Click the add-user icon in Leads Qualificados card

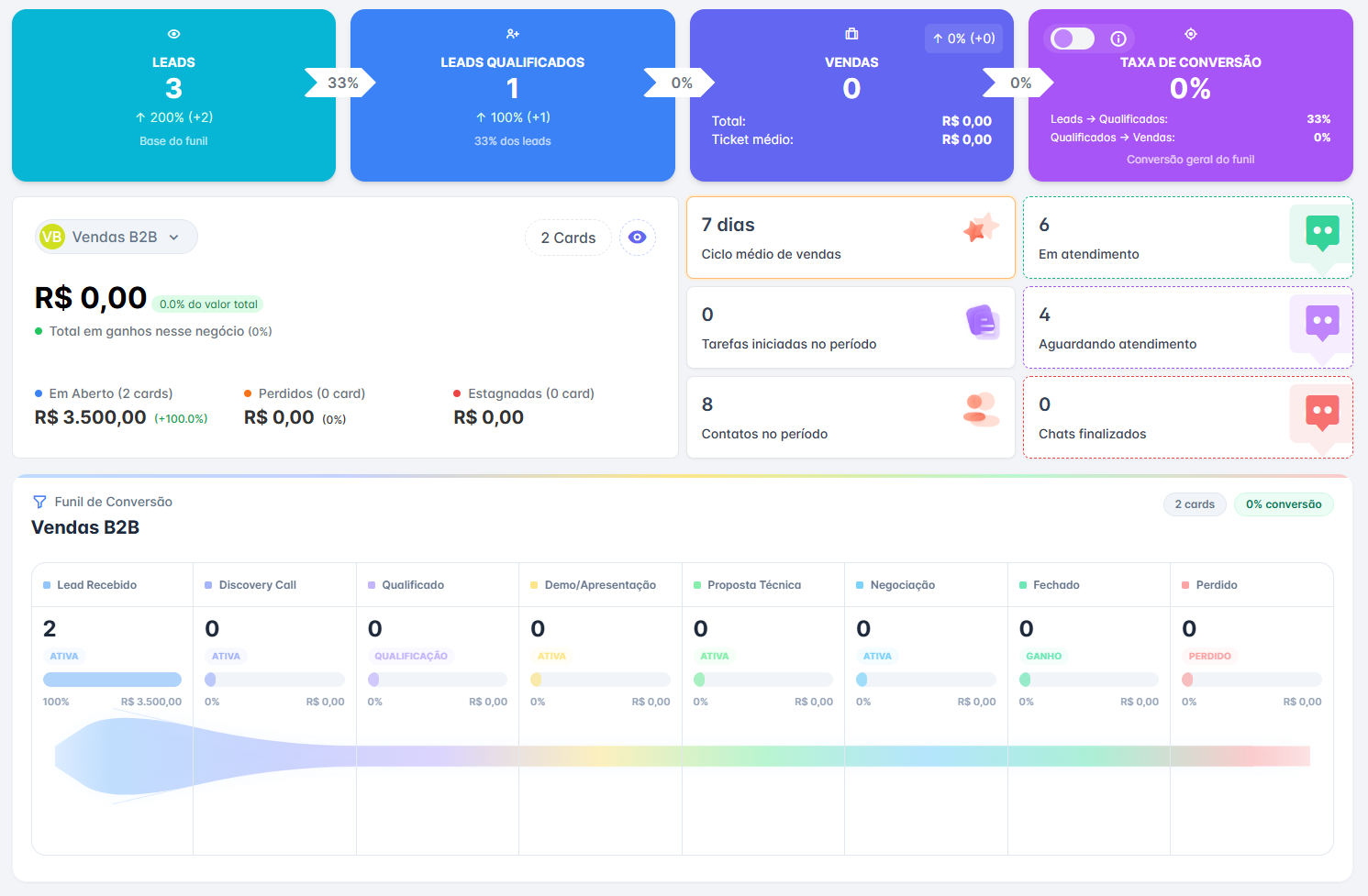point(513,34)
